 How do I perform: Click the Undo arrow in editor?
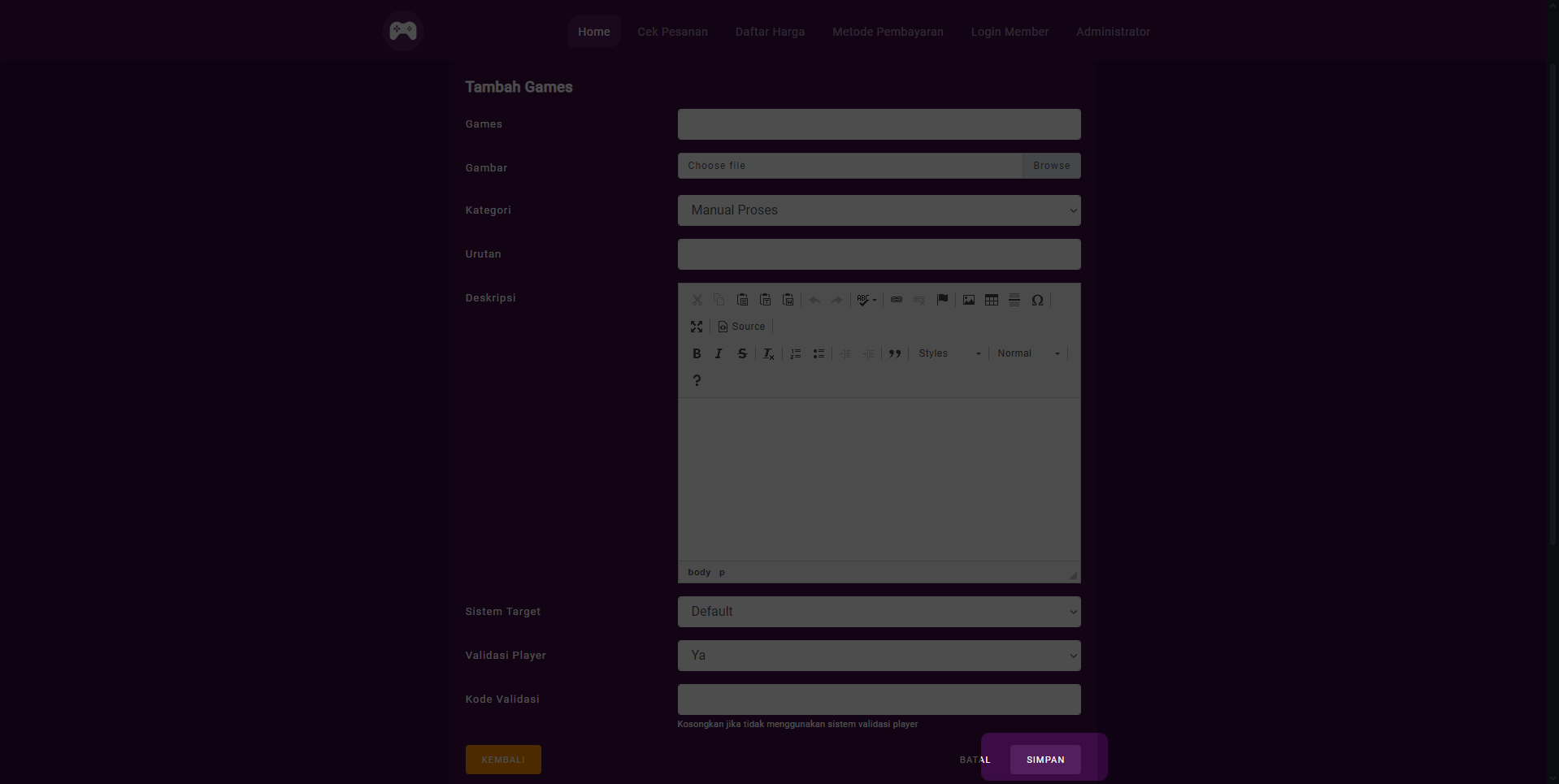[x=814, y=300]
